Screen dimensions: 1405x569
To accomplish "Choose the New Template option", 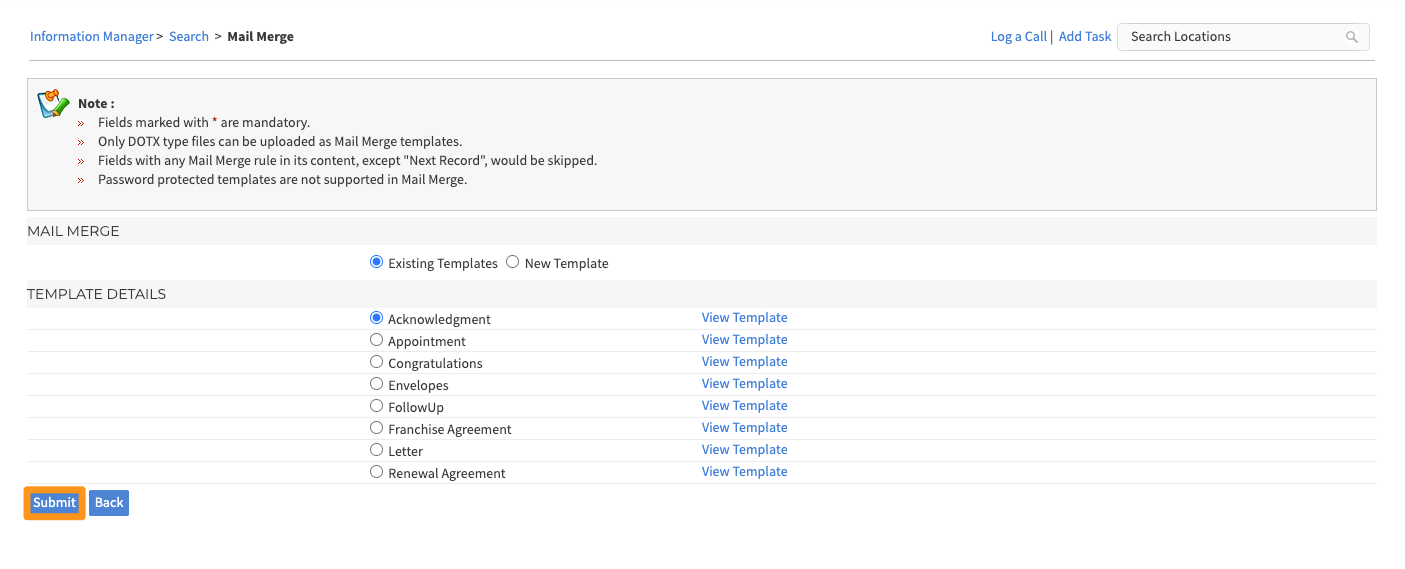I will tap(513, 262).
